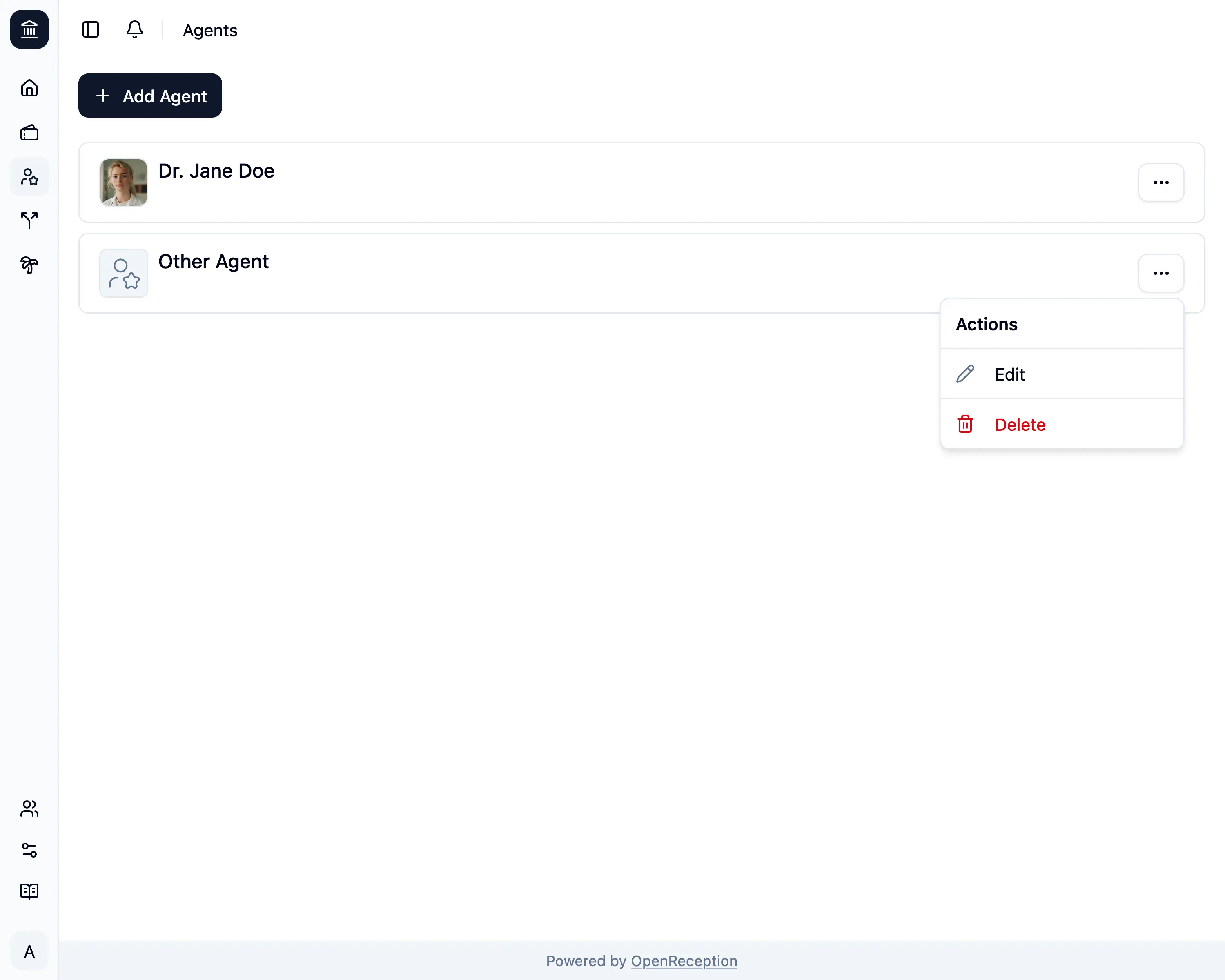
Task: Toggle the sidebar with the panel icon
Action: point(91,29)
